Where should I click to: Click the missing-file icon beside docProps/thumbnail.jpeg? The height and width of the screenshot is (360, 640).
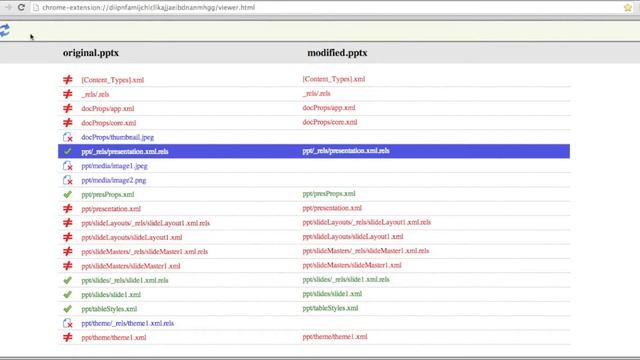(x=68, y=137)
